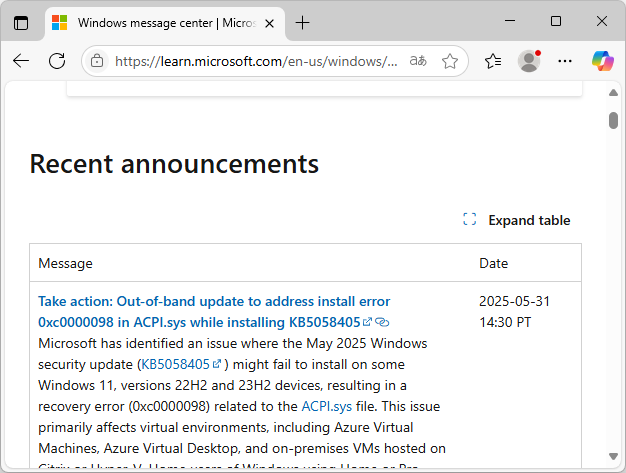Copy the announcement's link icon
The image size is (626, 473).
click(x=382, y=322)
